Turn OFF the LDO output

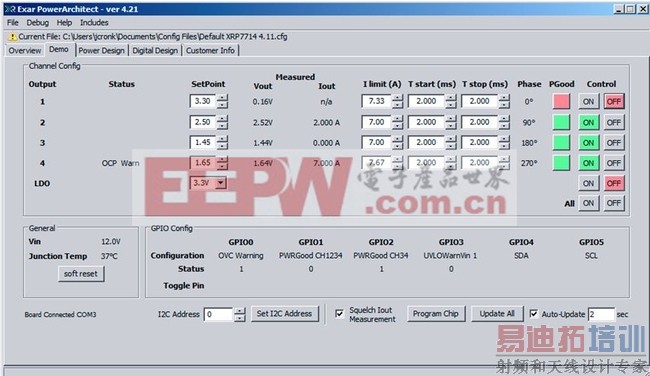tap(614, 183)
